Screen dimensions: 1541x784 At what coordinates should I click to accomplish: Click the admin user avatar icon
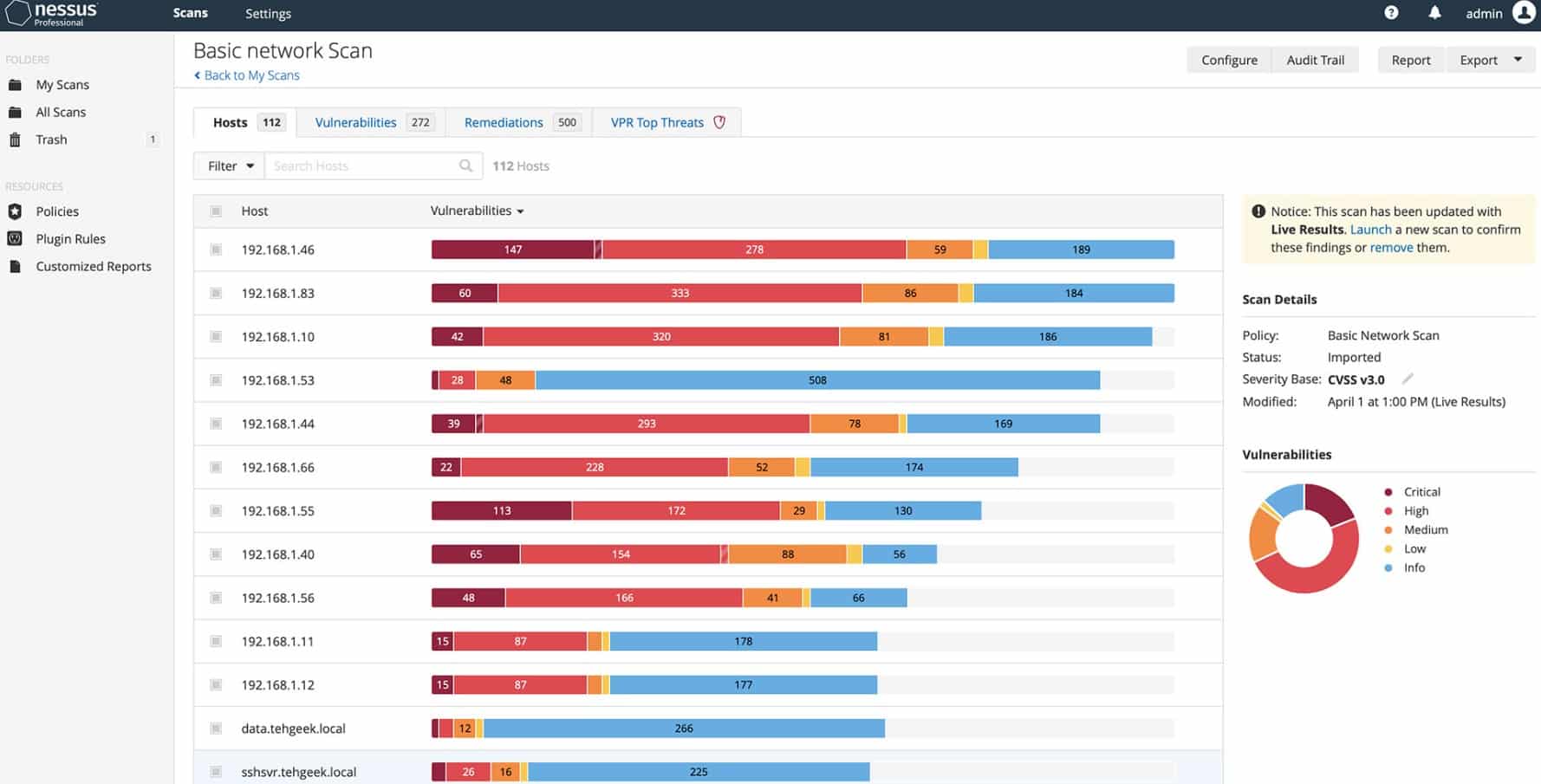(1523, 13)
